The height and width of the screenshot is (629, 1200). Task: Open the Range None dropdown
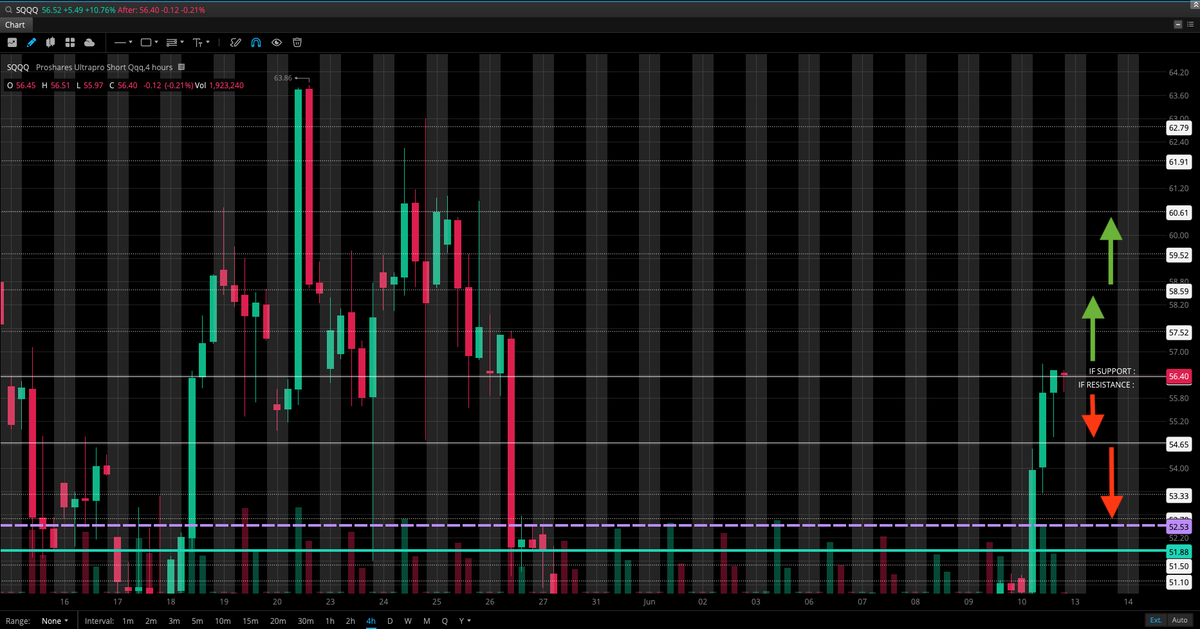click(55, 621)
